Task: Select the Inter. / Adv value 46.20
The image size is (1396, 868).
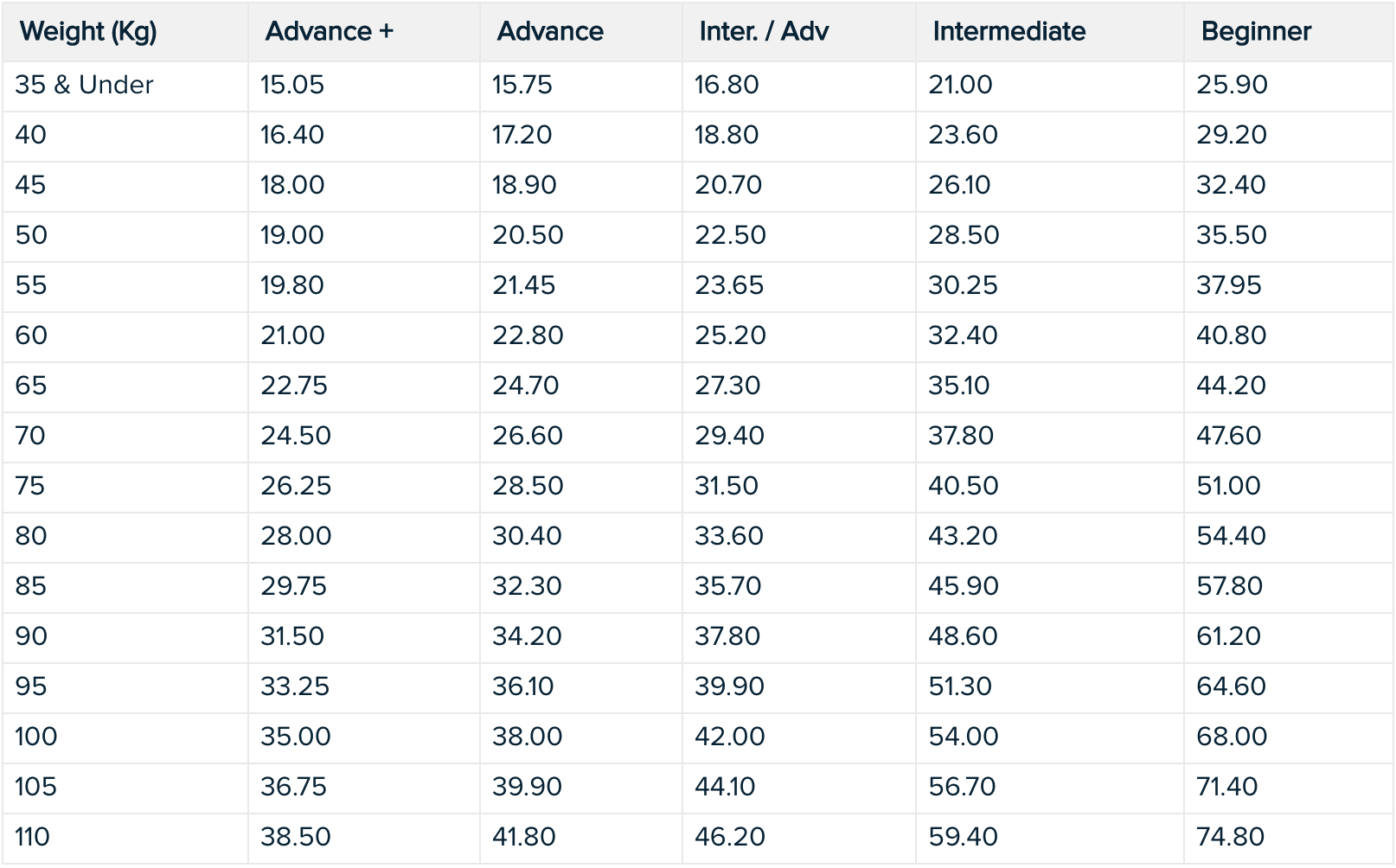Action: tap(728, 837)
